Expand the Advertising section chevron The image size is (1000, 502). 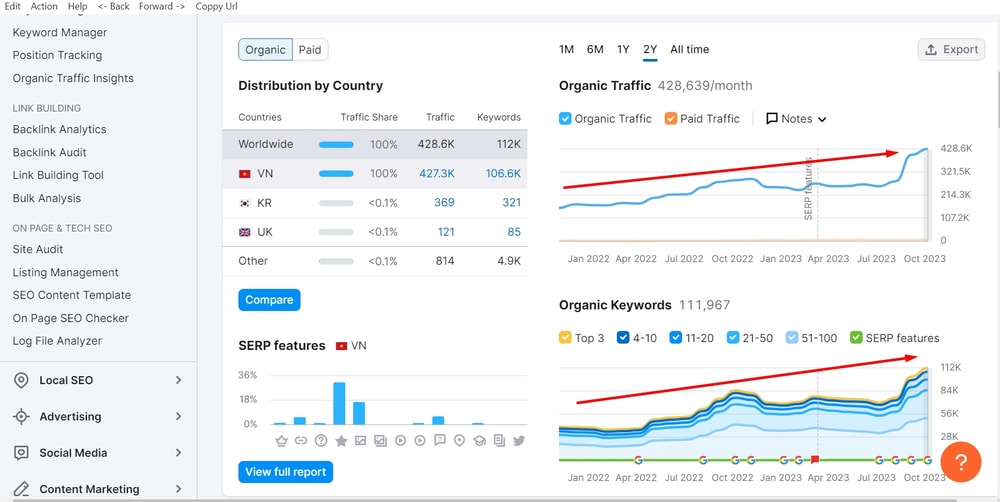click(x=179, y=417)
